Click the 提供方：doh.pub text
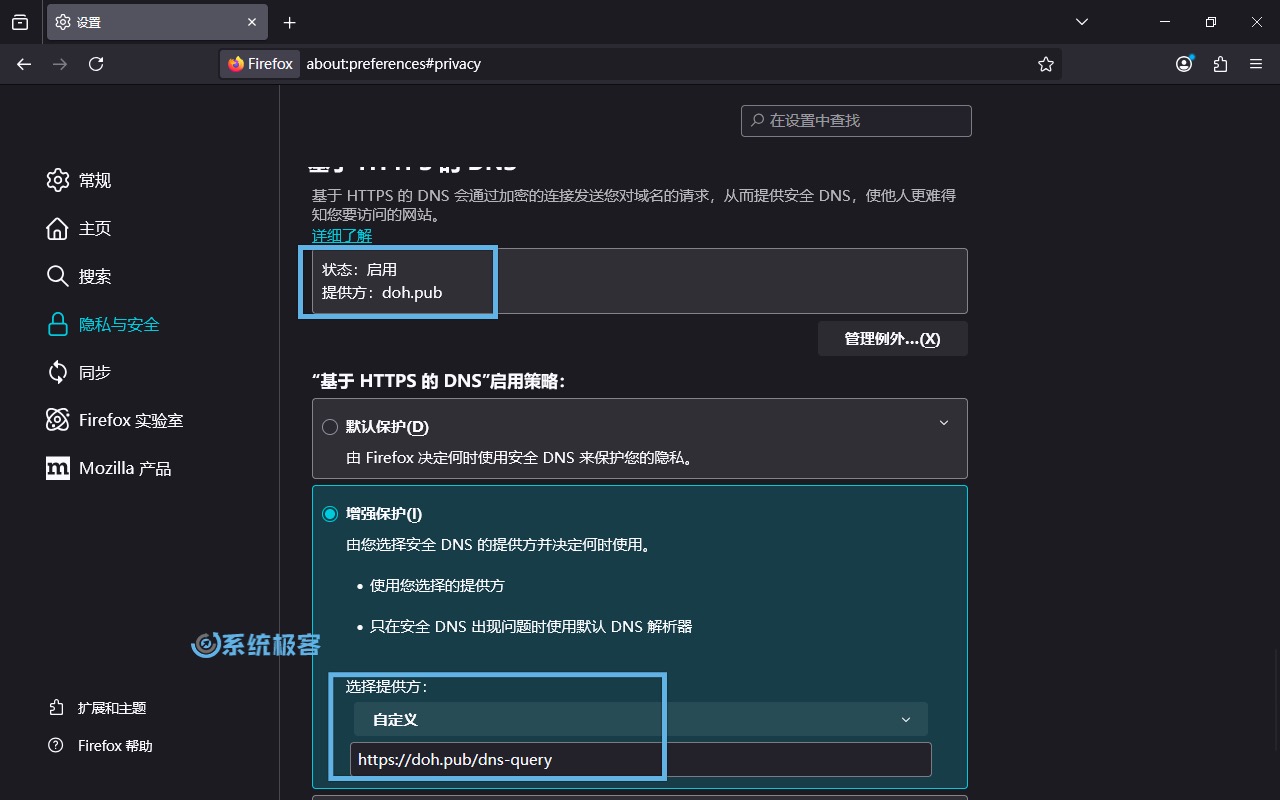This screenshot has height=800, width=1280. pyautogui.click(x=382, y=293)
